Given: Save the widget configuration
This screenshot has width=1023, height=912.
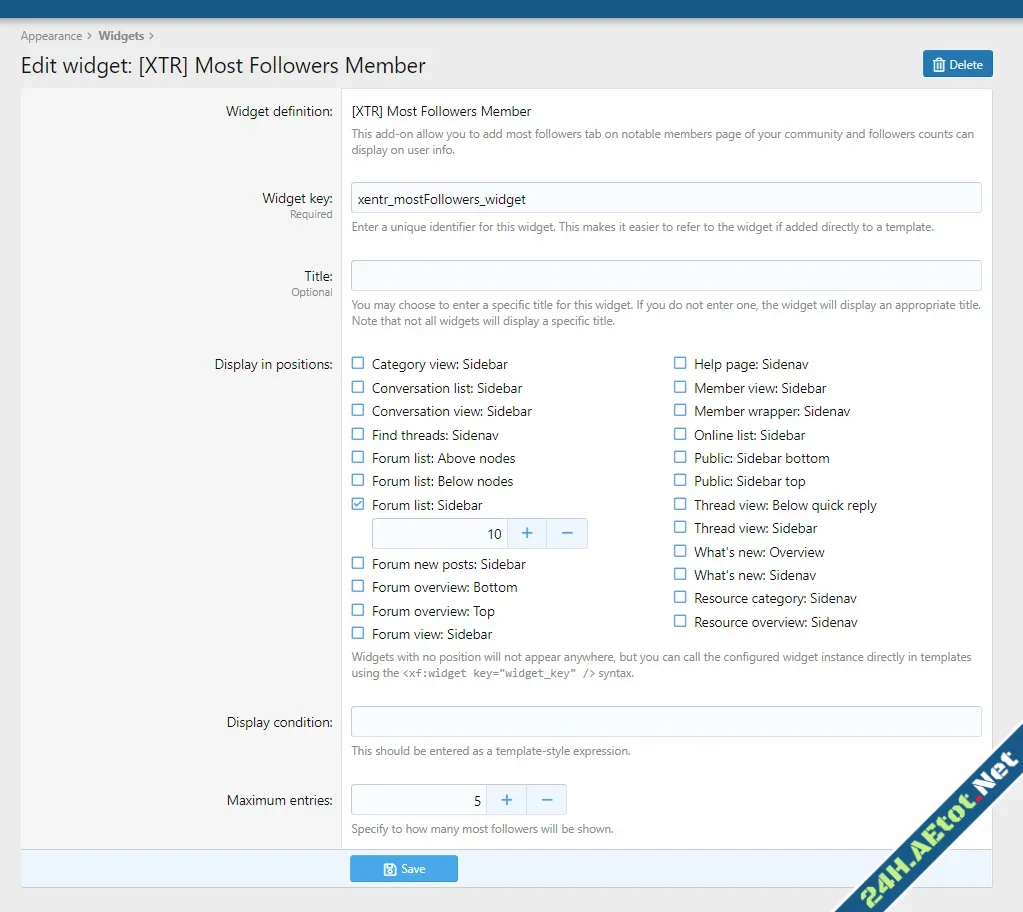Looking at the screenshot, I should (403, 868).
